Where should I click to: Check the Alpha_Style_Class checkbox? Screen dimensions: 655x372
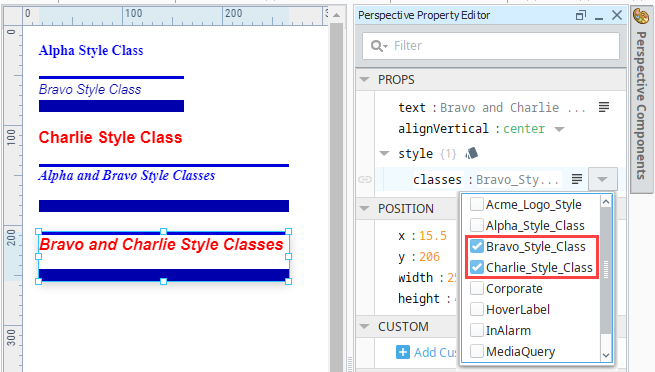click(x=477, y=225)
